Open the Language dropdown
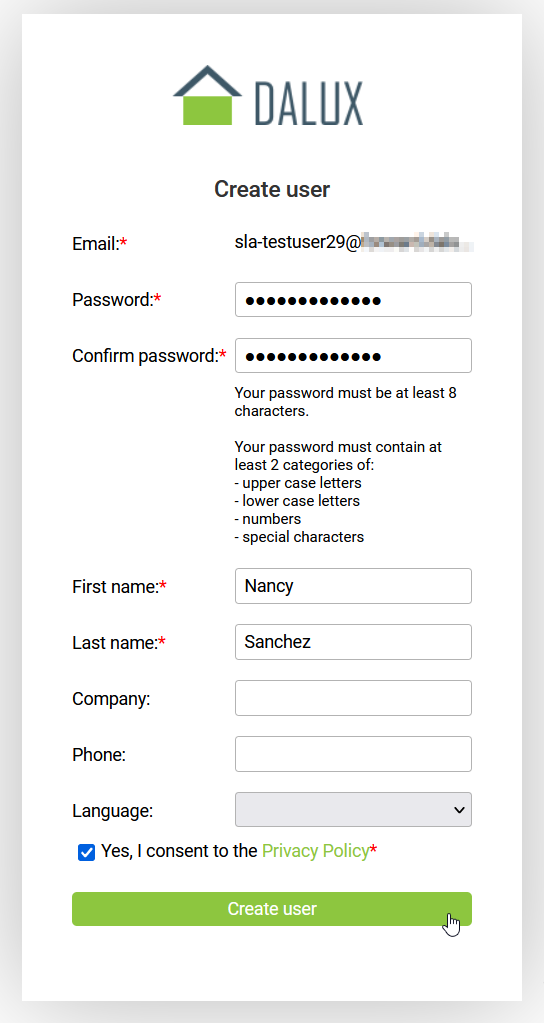 pos(353,810)
